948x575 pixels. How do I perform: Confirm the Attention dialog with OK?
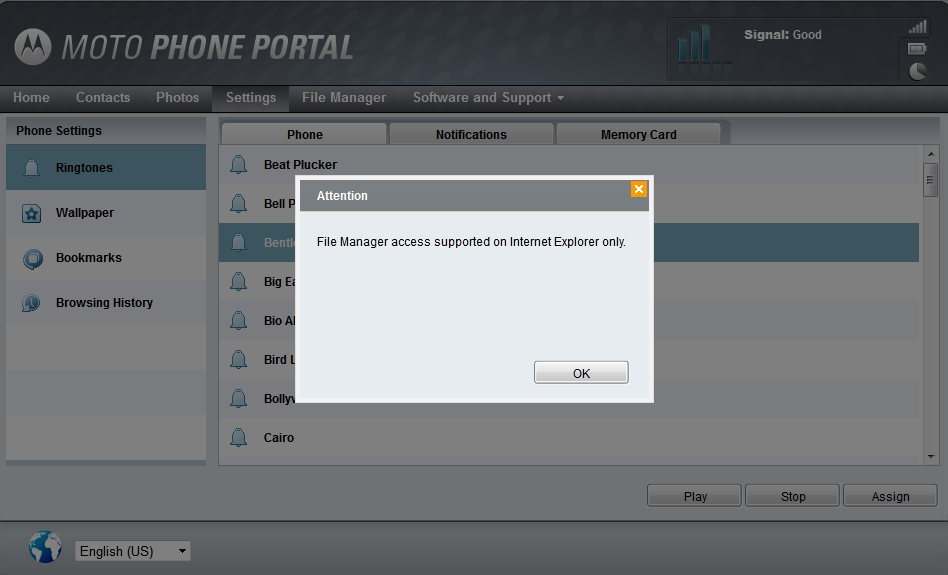pos(581,372)
